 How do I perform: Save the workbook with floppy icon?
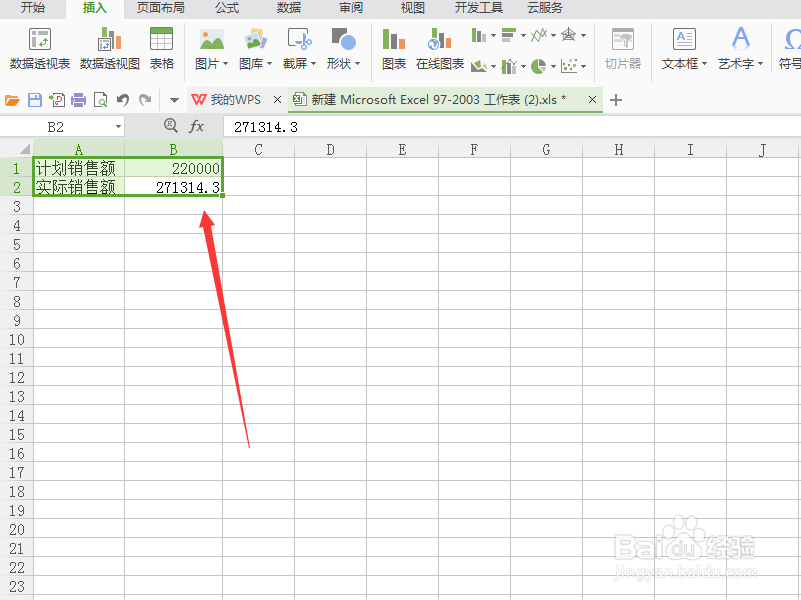point(35,100)
